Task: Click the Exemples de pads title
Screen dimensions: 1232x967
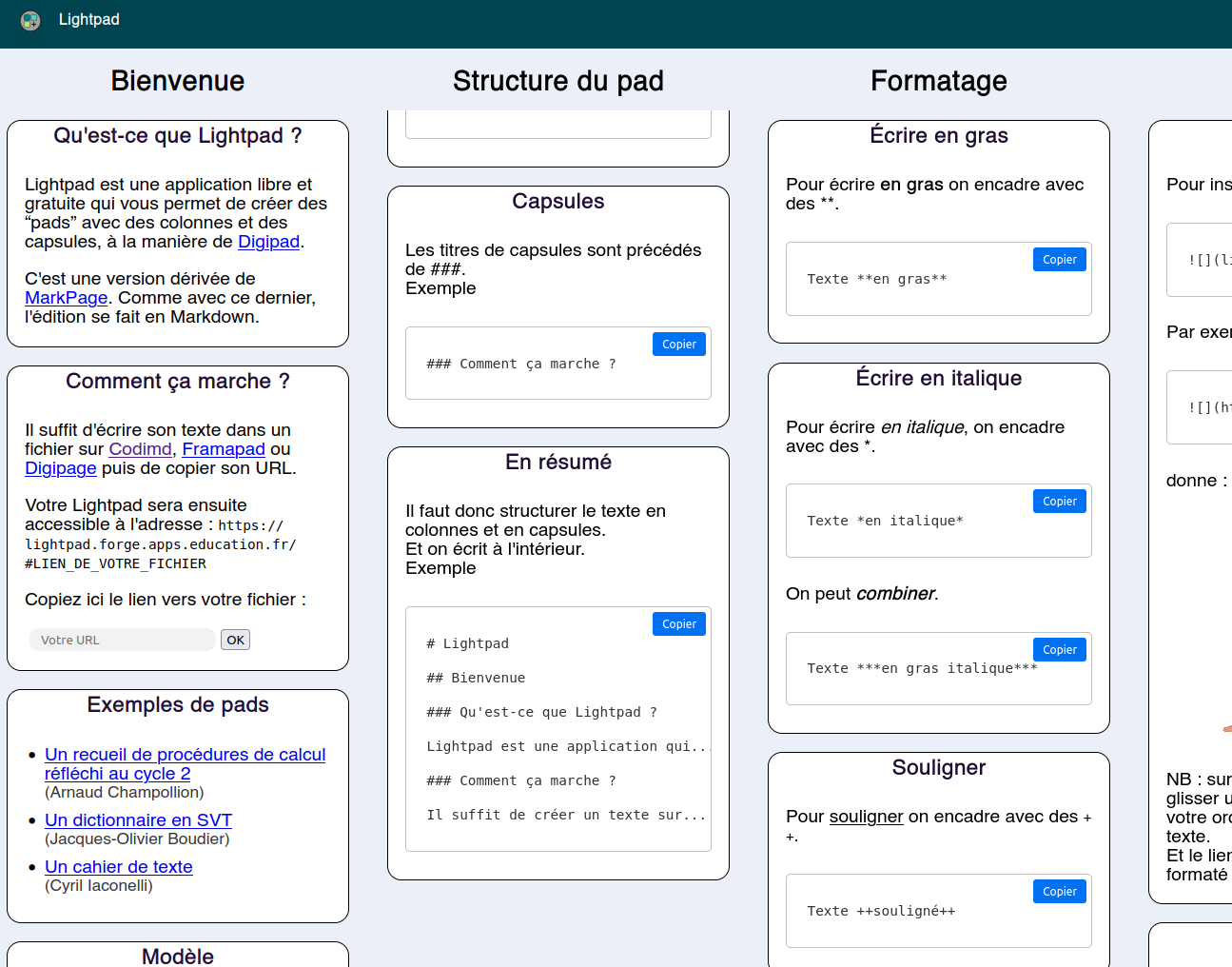Action: [x=178, y=704]
